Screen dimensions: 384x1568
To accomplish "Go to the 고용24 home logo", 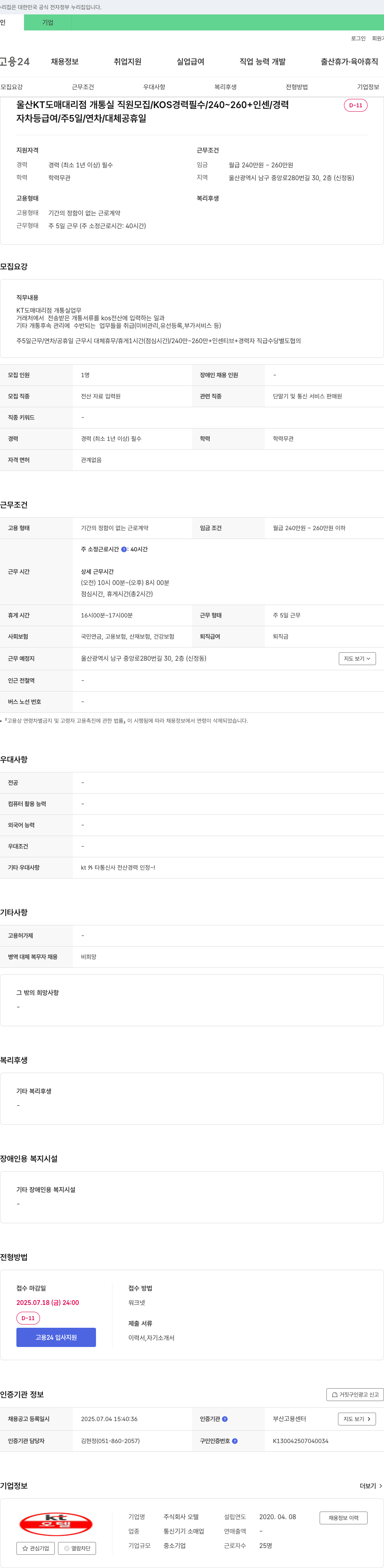I will pos(14,62).
